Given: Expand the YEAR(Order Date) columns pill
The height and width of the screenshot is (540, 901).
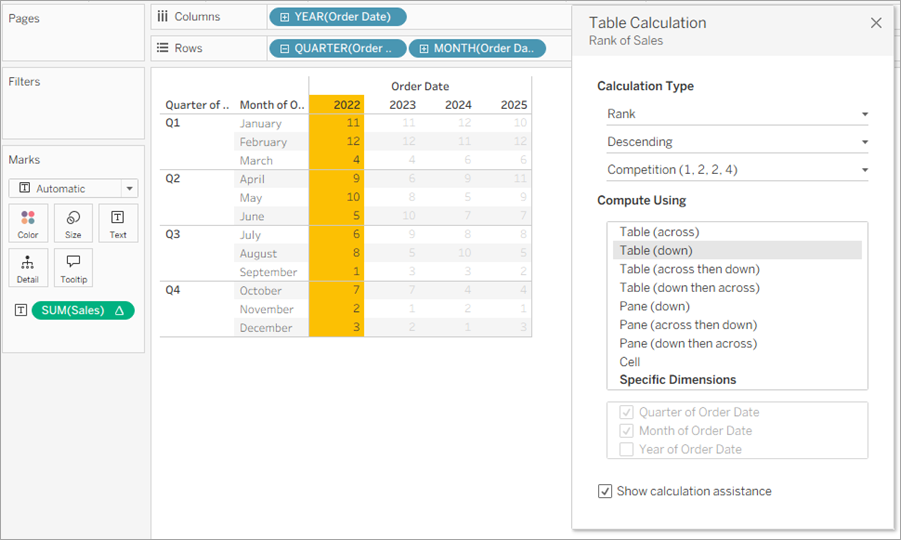Looking at the screenshot, I should 284,17.
